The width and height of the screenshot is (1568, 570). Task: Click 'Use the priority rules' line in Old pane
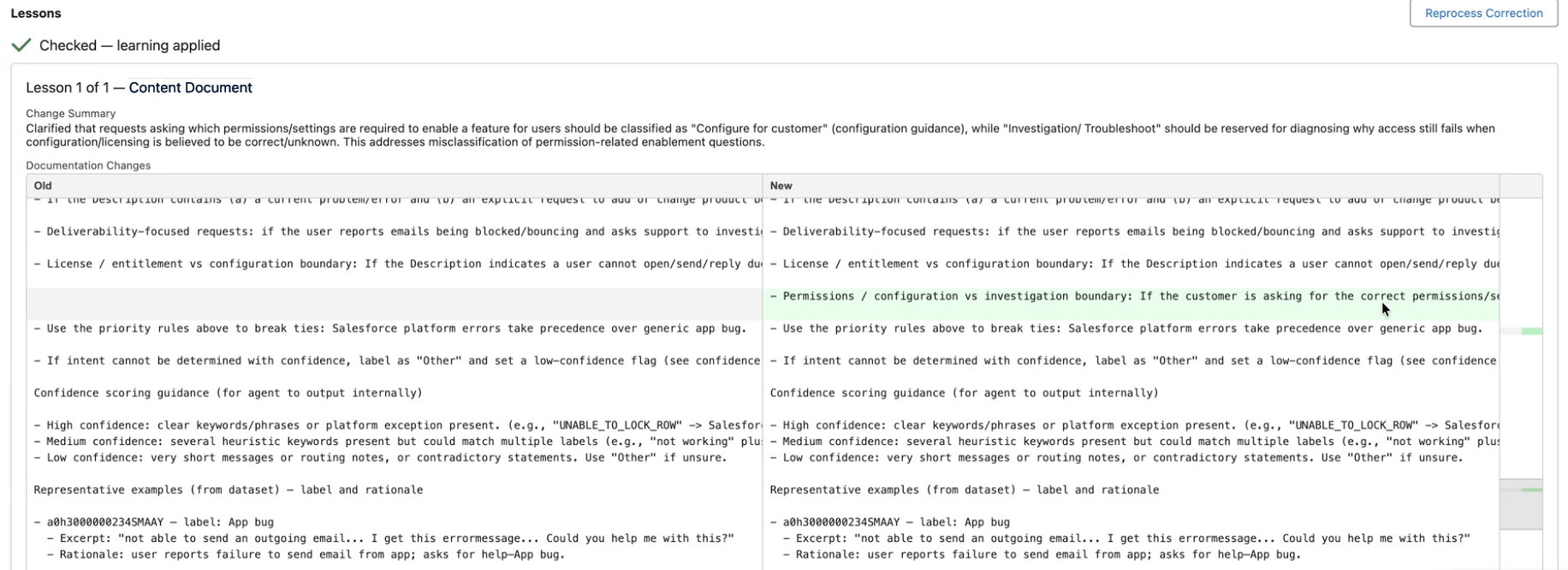[x=390, y=329]
